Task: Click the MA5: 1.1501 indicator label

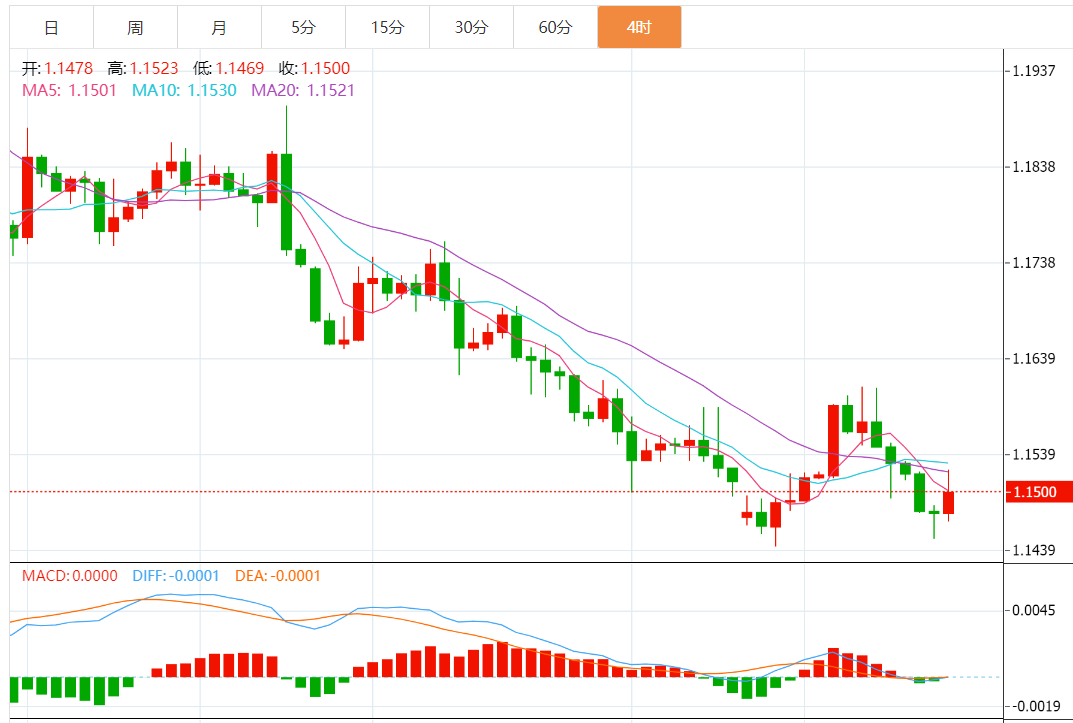Action: coord(70,90)
